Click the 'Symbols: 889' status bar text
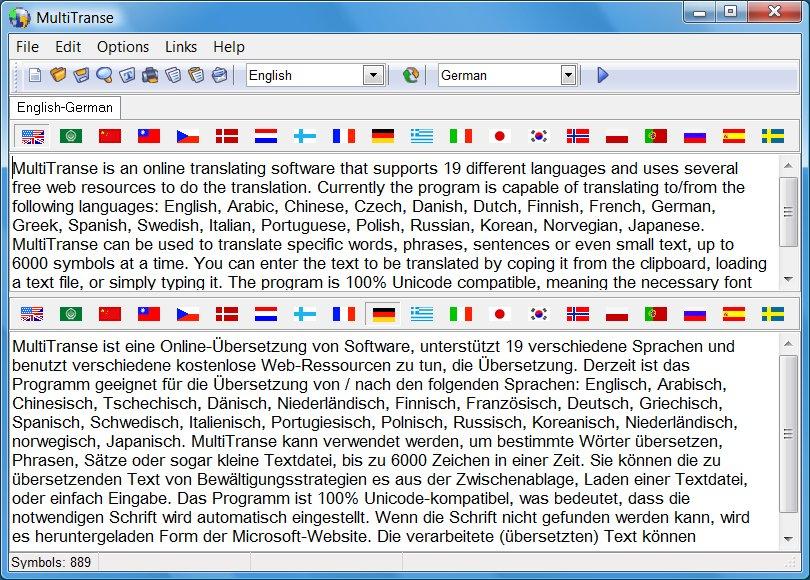This screenshot has height=580, width=810. pos(51,562)
